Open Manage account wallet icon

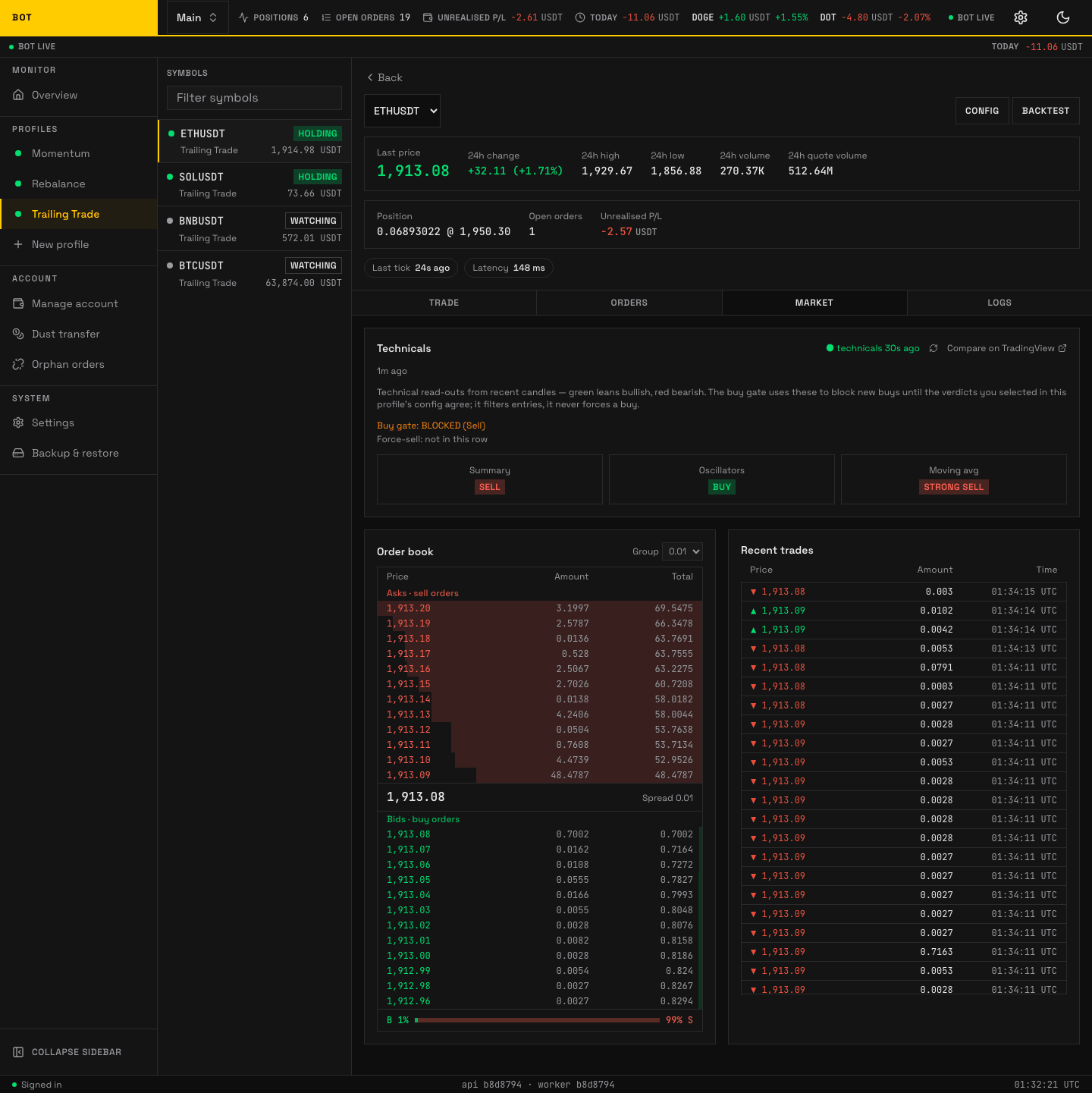pos(18,303)
